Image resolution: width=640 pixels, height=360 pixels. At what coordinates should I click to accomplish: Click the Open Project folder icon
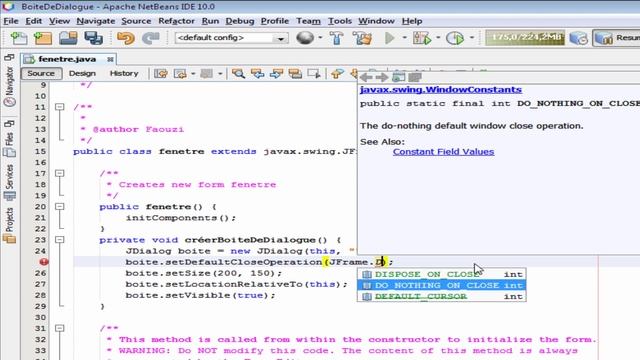[68, 38]
